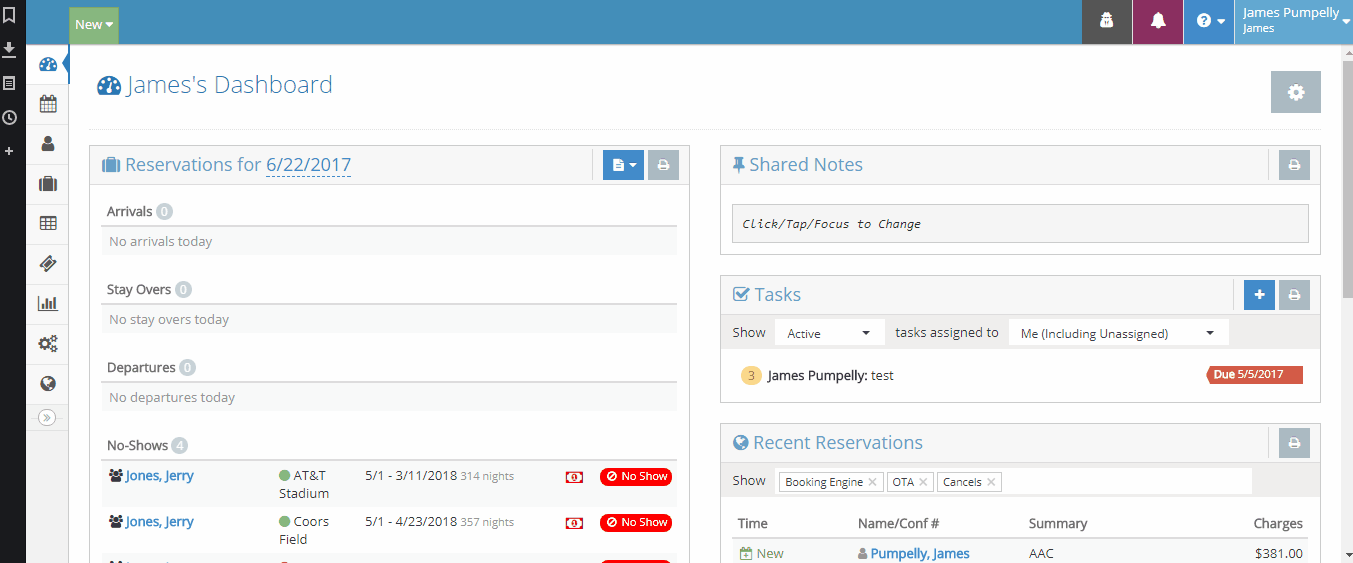Remove the Cancels filter tag
Screen dimensions: 1353x563
point(991,482)
